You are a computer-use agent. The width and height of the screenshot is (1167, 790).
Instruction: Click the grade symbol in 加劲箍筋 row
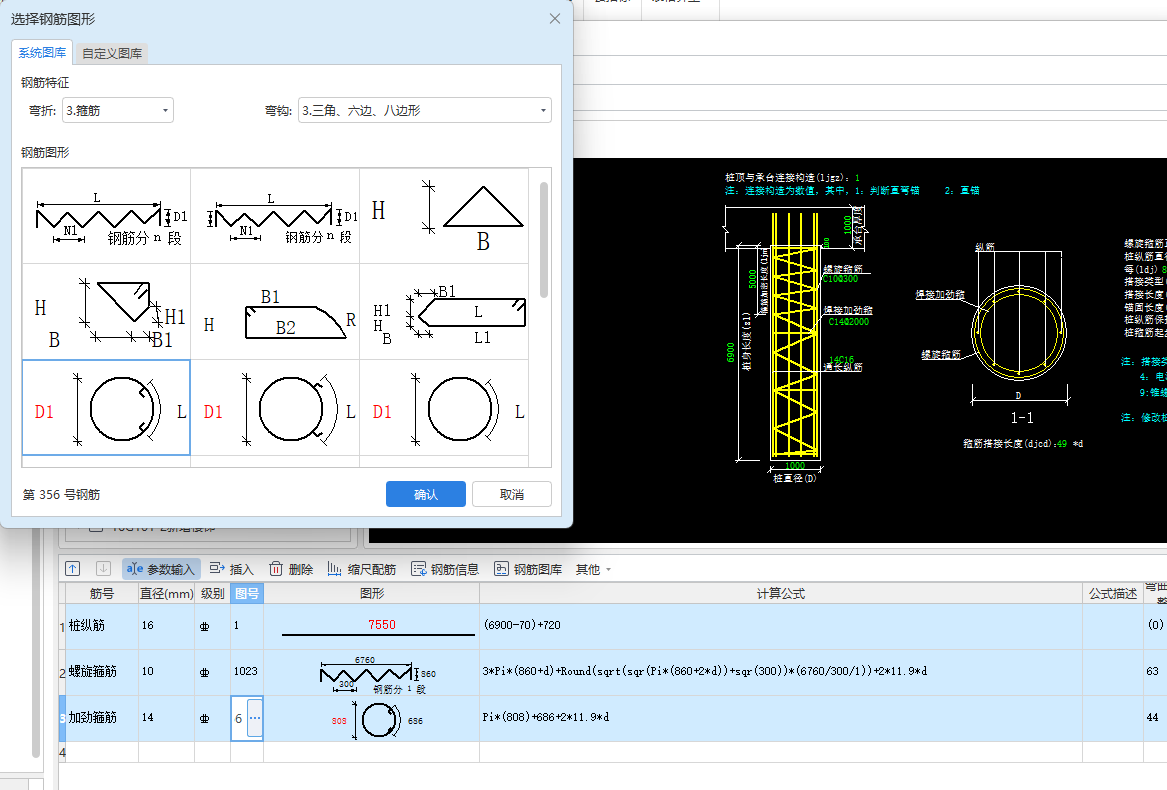point(205,719)
